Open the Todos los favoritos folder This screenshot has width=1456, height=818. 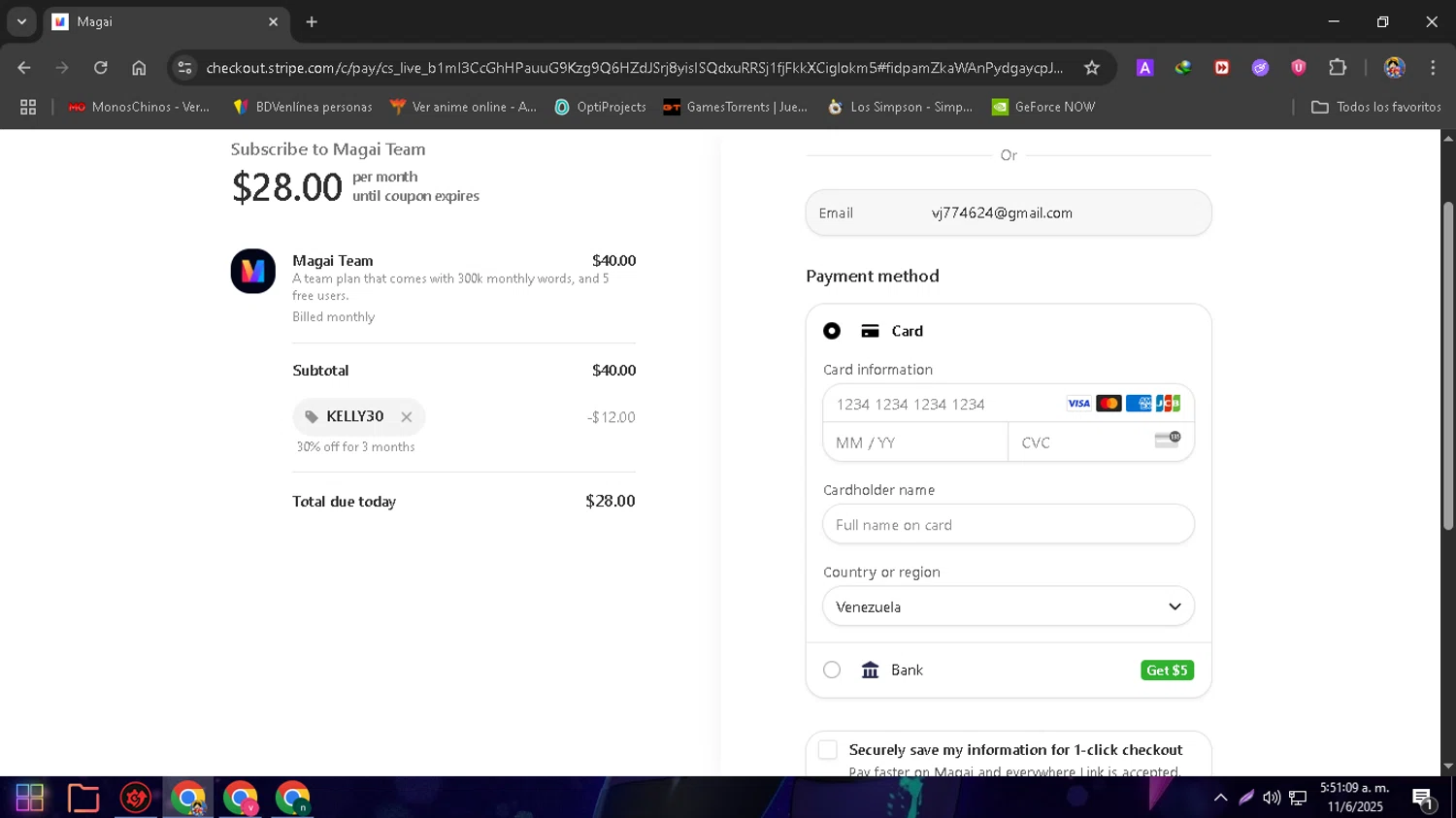tap(1375, 107)
